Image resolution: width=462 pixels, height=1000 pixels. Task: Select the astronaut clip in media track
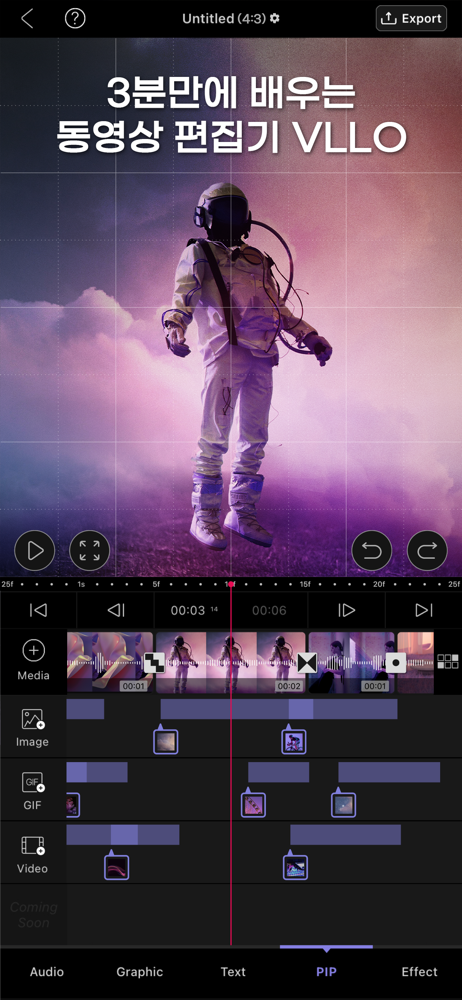230,663
